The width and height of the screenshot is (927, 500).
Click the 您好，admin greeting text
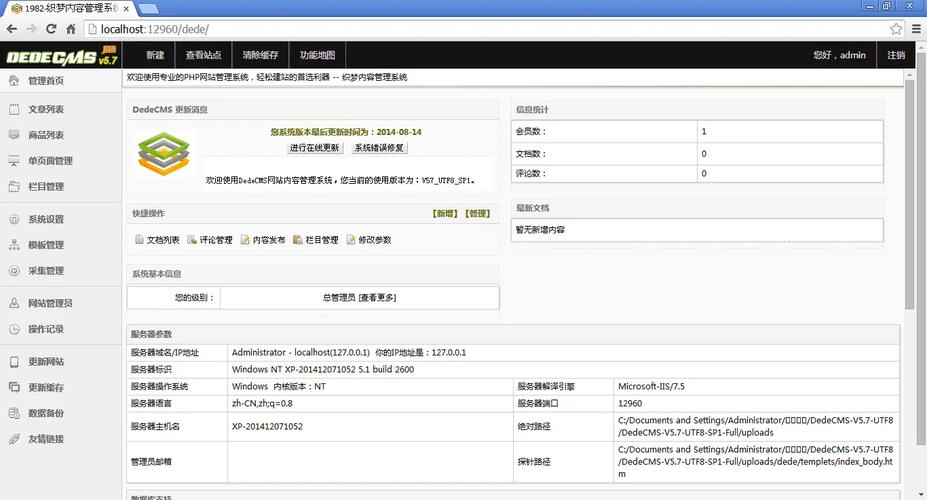click(x=839, y=55)
